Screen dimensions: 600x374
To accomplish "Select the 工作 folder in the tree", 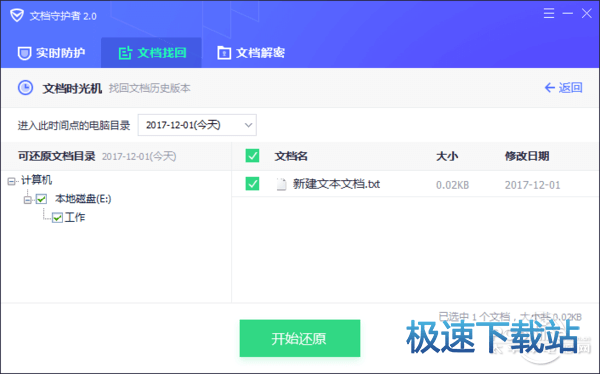I will pos(75,217).
